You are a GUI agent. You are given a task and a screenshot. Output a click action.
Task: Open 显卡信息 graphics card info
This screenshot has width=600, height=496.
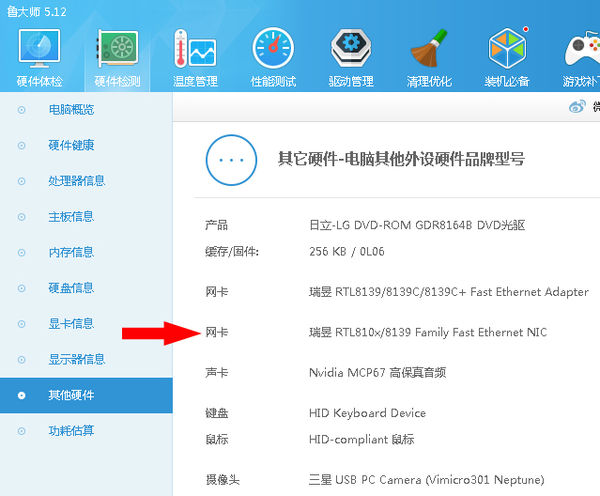point(71,324)
